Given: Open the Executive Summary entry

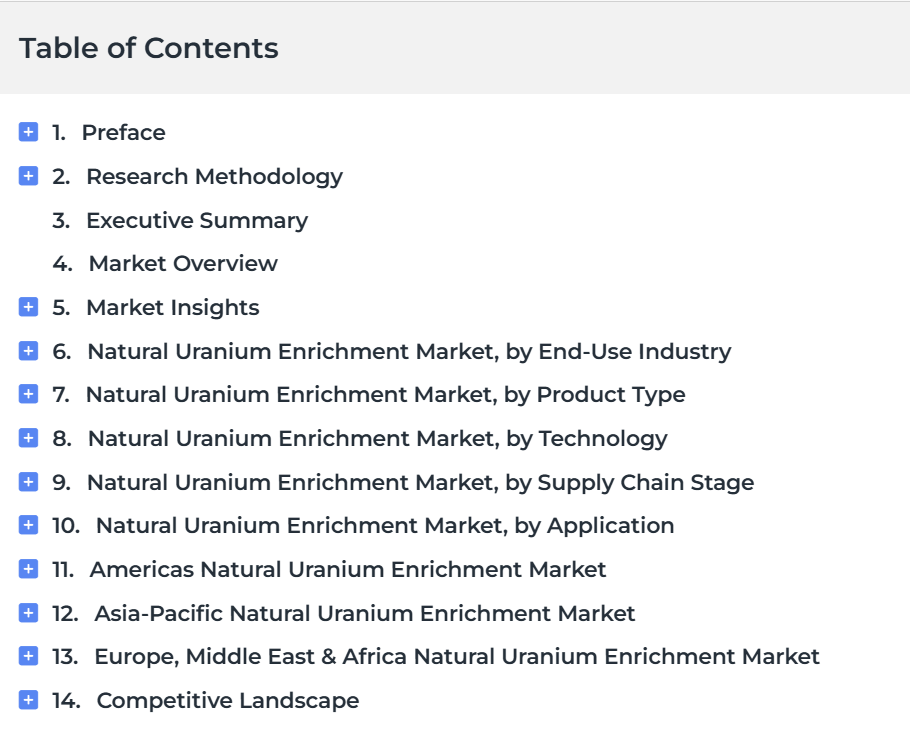Looking at the screenshot, I should click(x=197, y=221).
